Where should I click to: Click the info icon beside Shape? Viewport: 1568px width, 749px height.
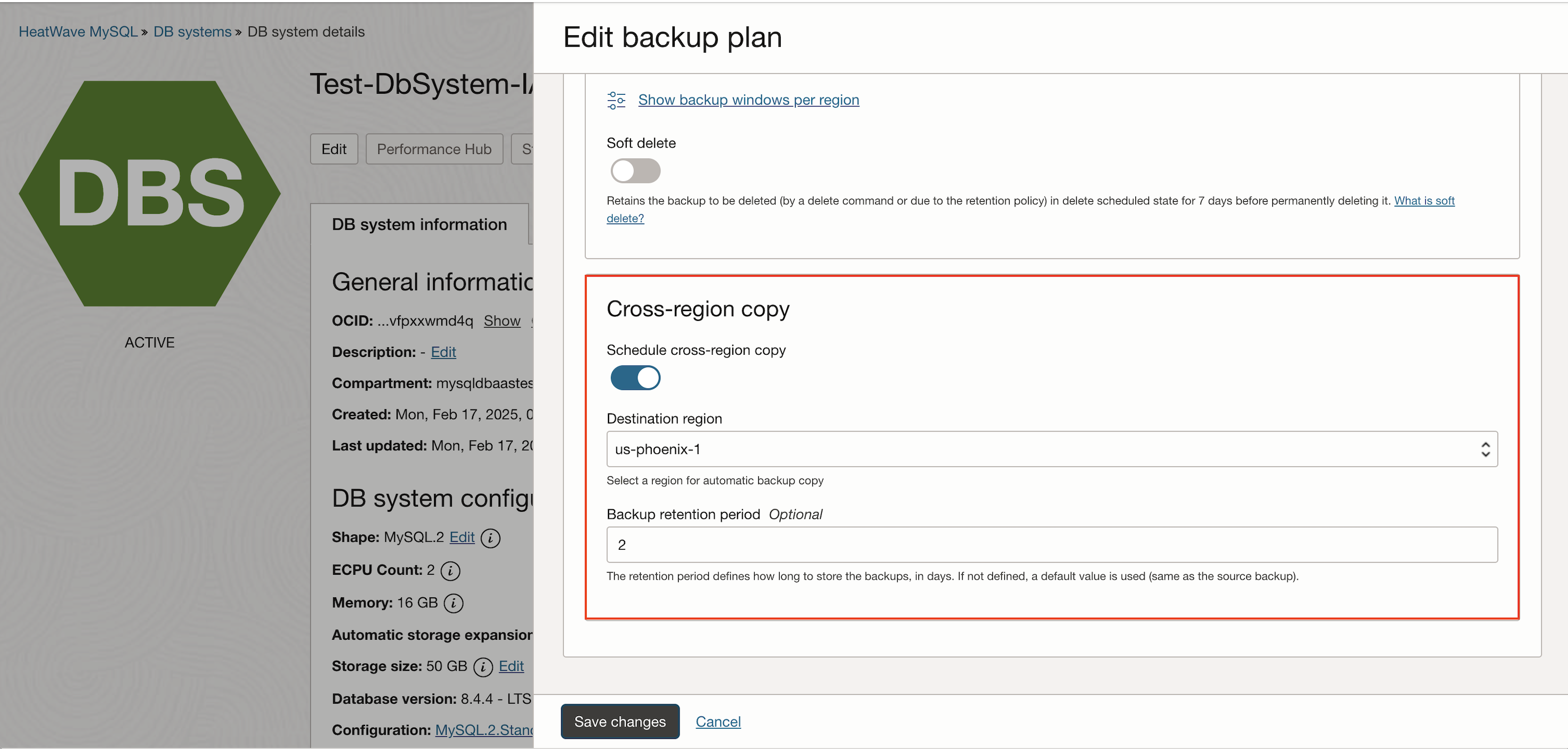coord(490,538)
